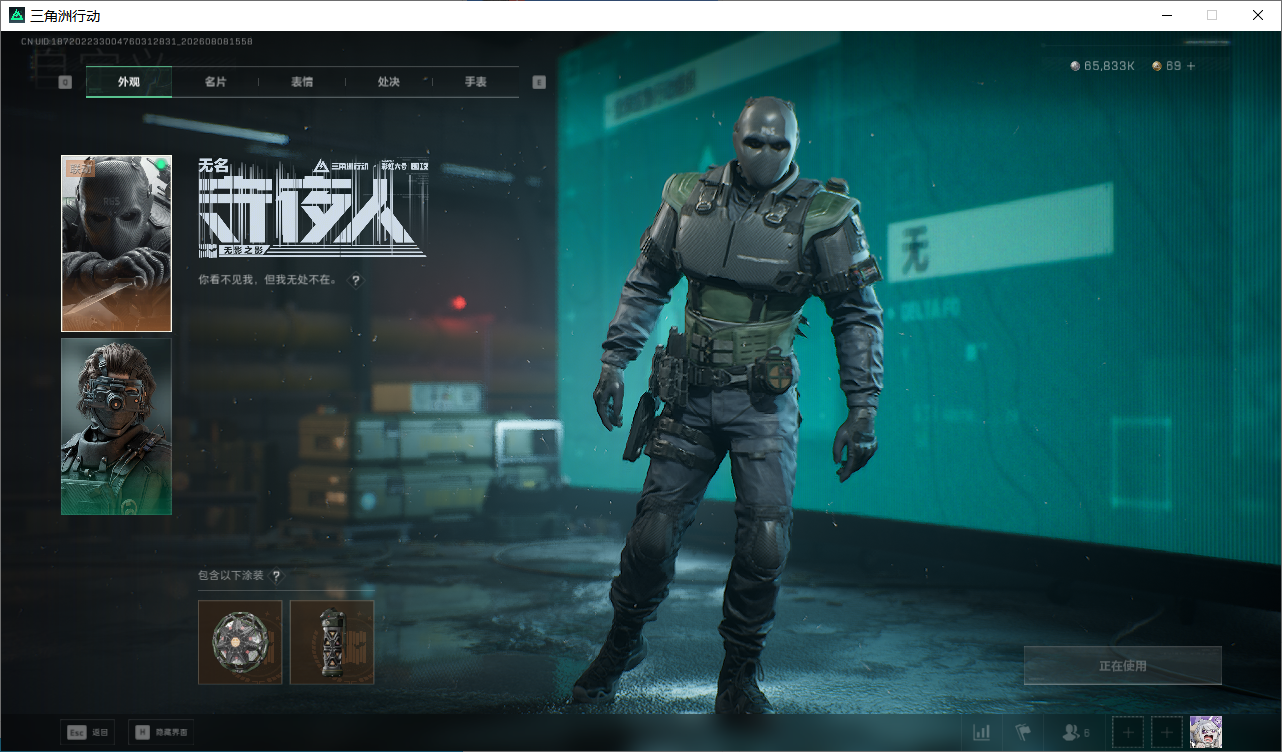1282x752 pixels.
Task: Click the gold currency coin icon
Action: coord(1157,66)
